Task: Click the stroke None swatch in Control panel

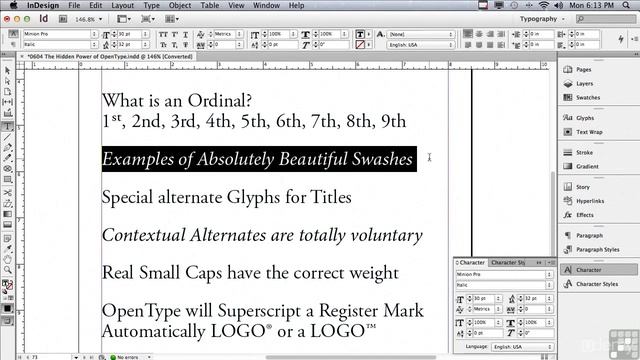Action: click(360, 44)
